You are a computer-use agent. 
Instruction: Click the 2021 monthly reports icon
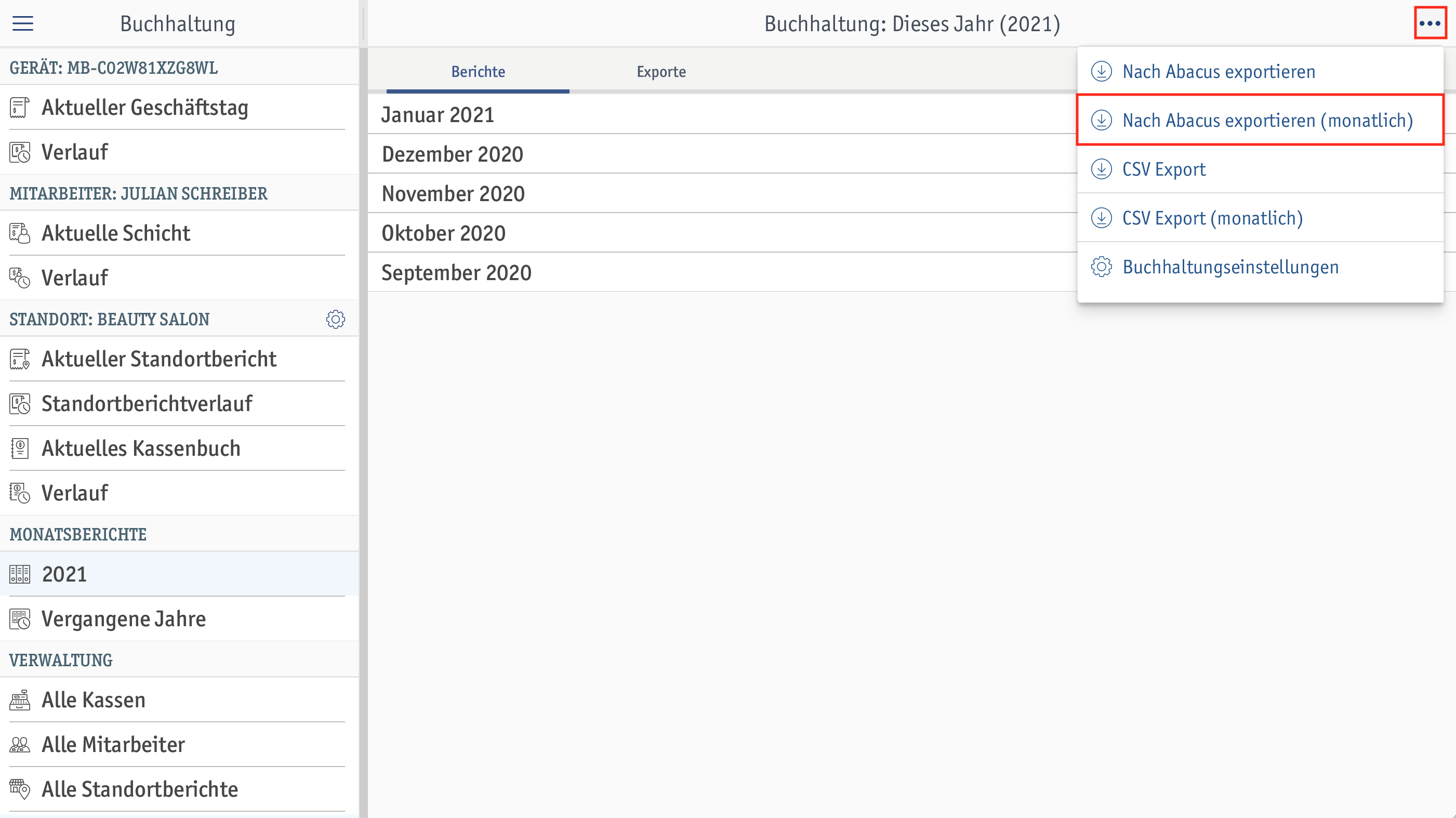pos(20,574)
